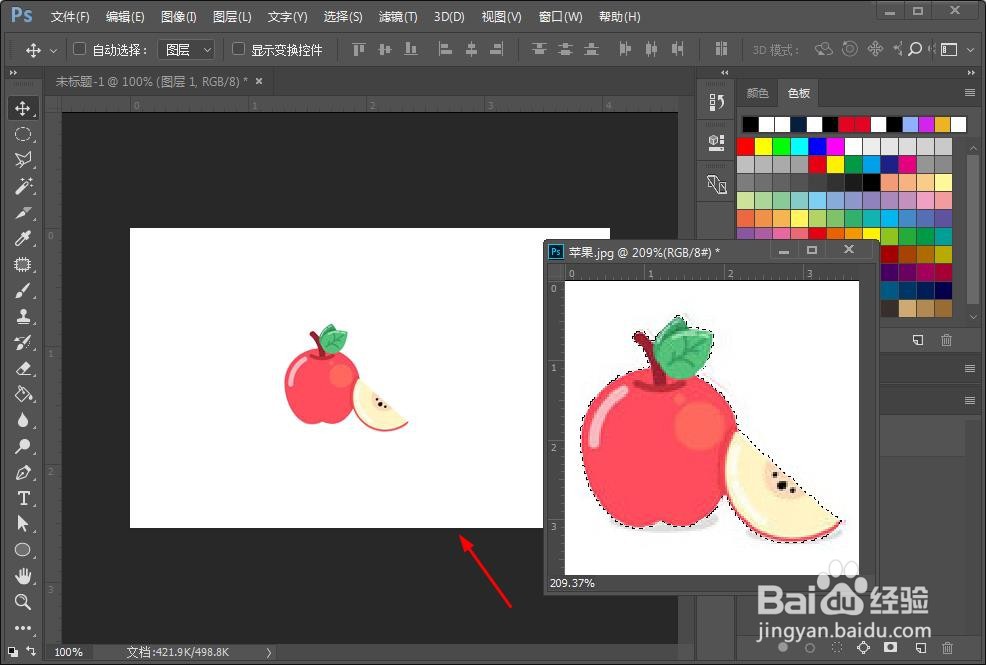The width and height of the screenshot is (986, 665).
Task: Pick the yellow swatch in first color row
Action: point(763,146)
